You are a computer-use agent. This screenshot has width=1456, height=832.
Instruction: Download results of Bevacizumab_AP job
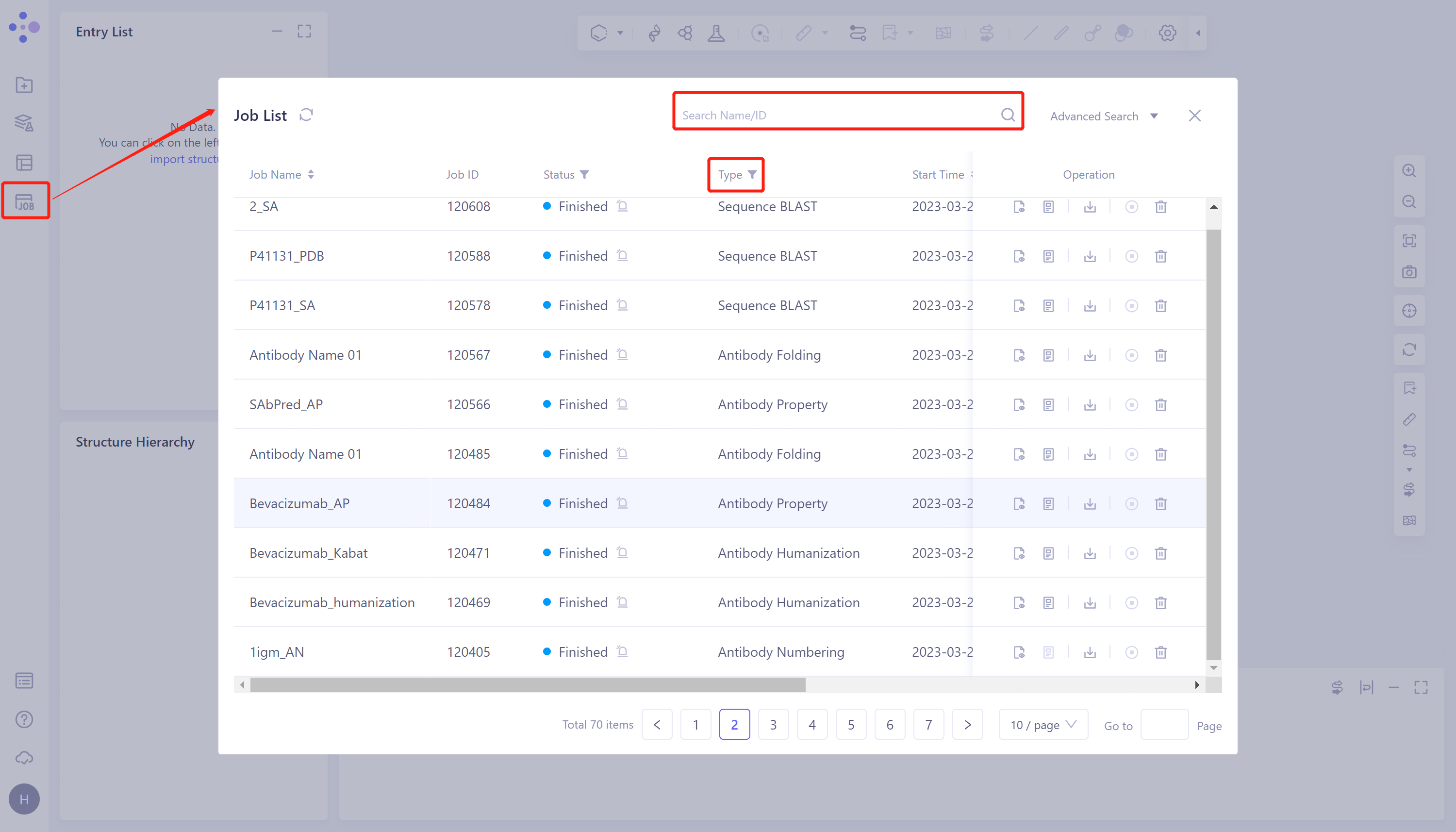1090,503
